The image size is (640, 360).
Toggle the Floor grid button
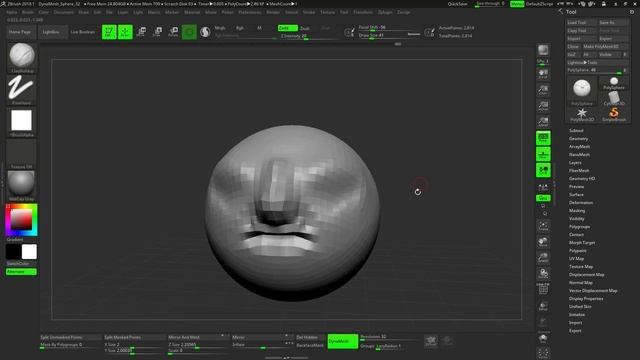tap(543, 154)
